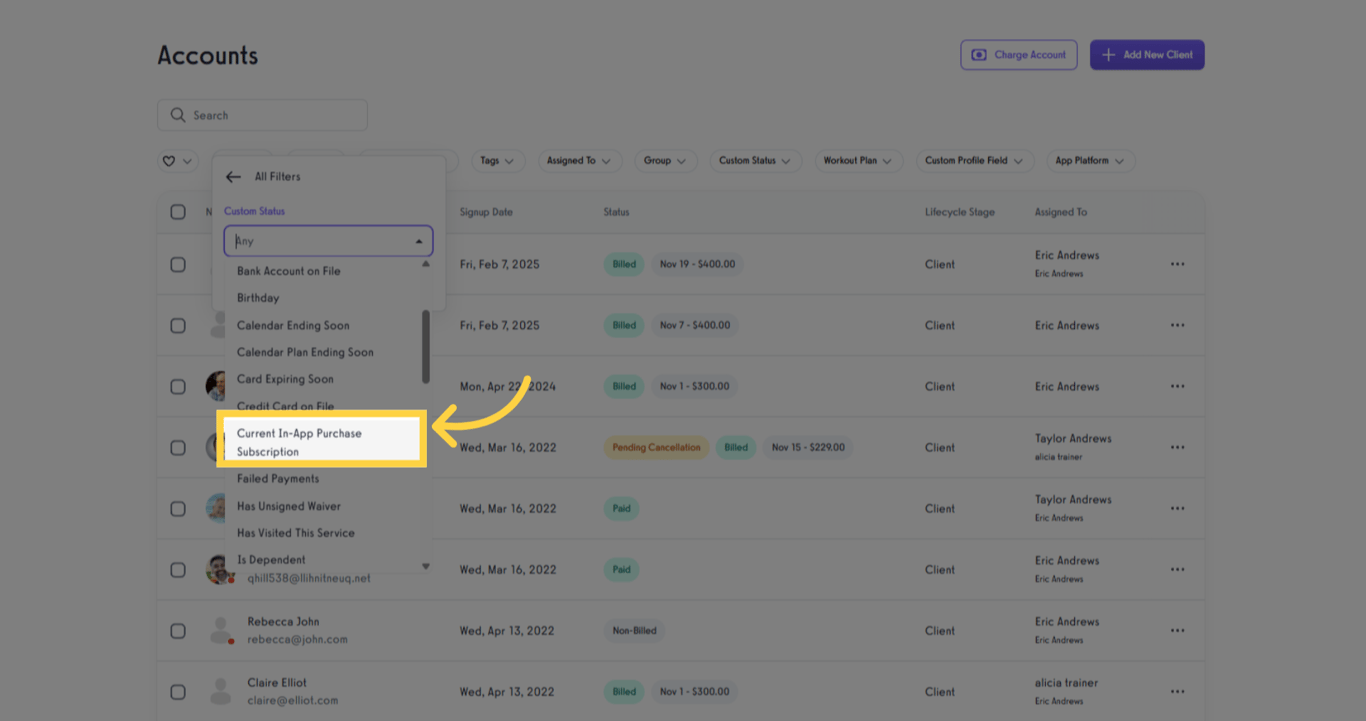Open the ellipsis menu for Claire Elliot
The width and height of the screenshot is (1366, 721).
click(x=1177, y=691)
